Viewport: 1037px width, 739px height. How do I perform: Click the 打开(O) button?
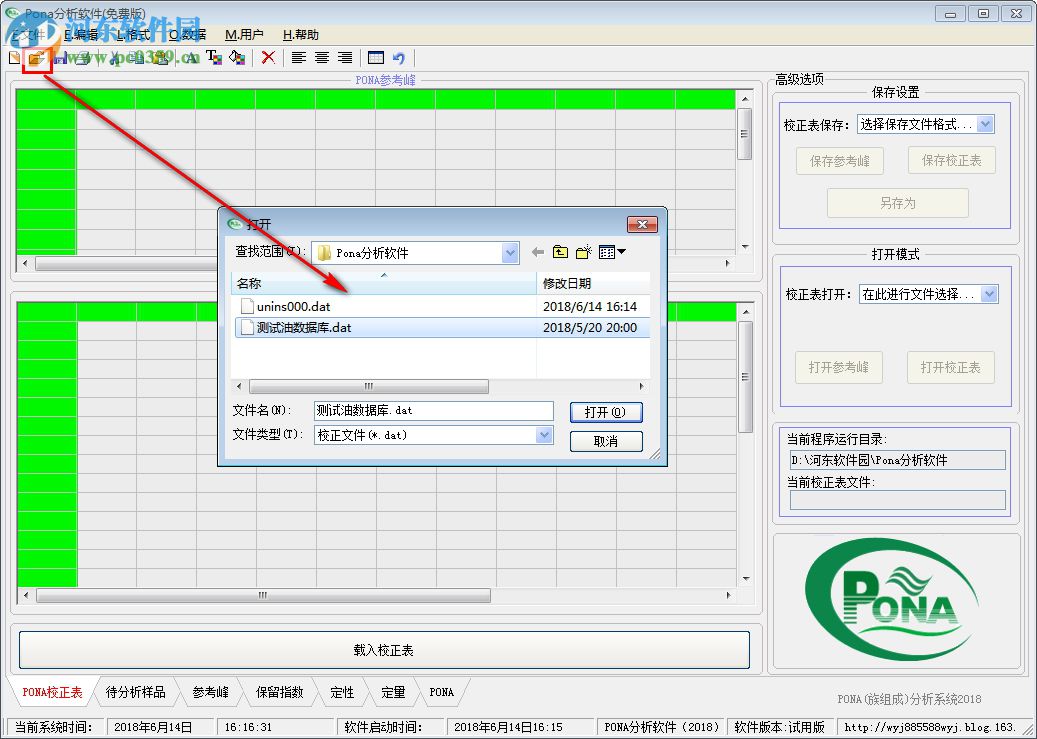tap(606, 412)
